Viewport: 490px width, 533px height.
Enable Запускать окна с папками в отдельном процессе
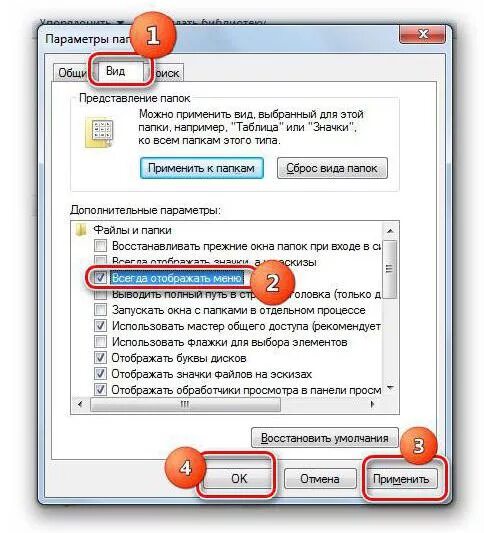(x=100, y=310)
